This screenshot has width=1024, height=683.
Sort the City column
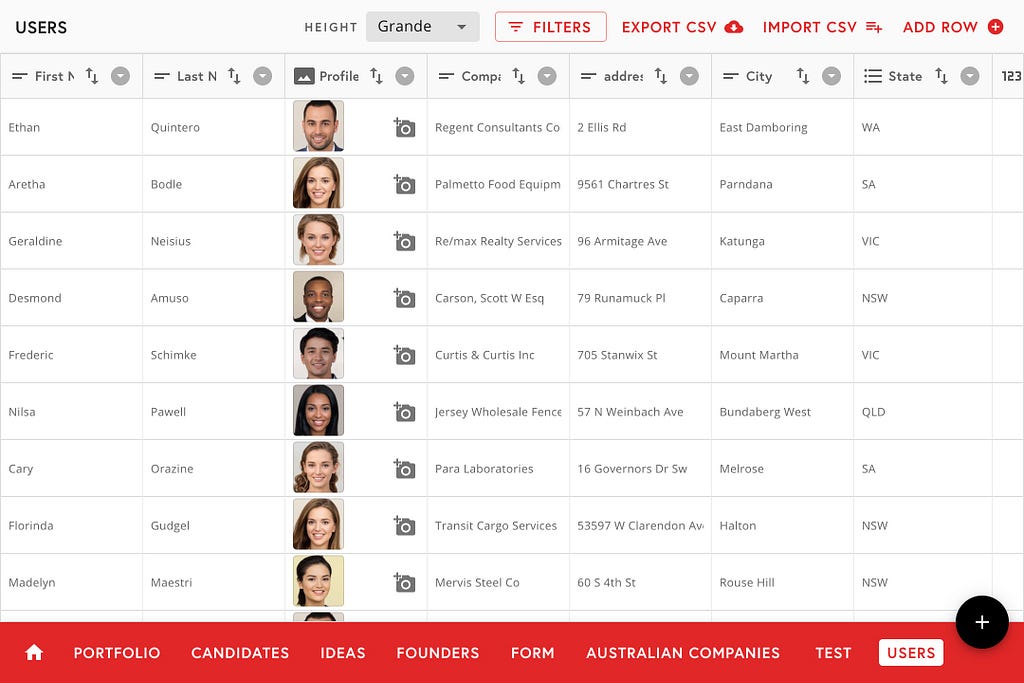[803, 76]
